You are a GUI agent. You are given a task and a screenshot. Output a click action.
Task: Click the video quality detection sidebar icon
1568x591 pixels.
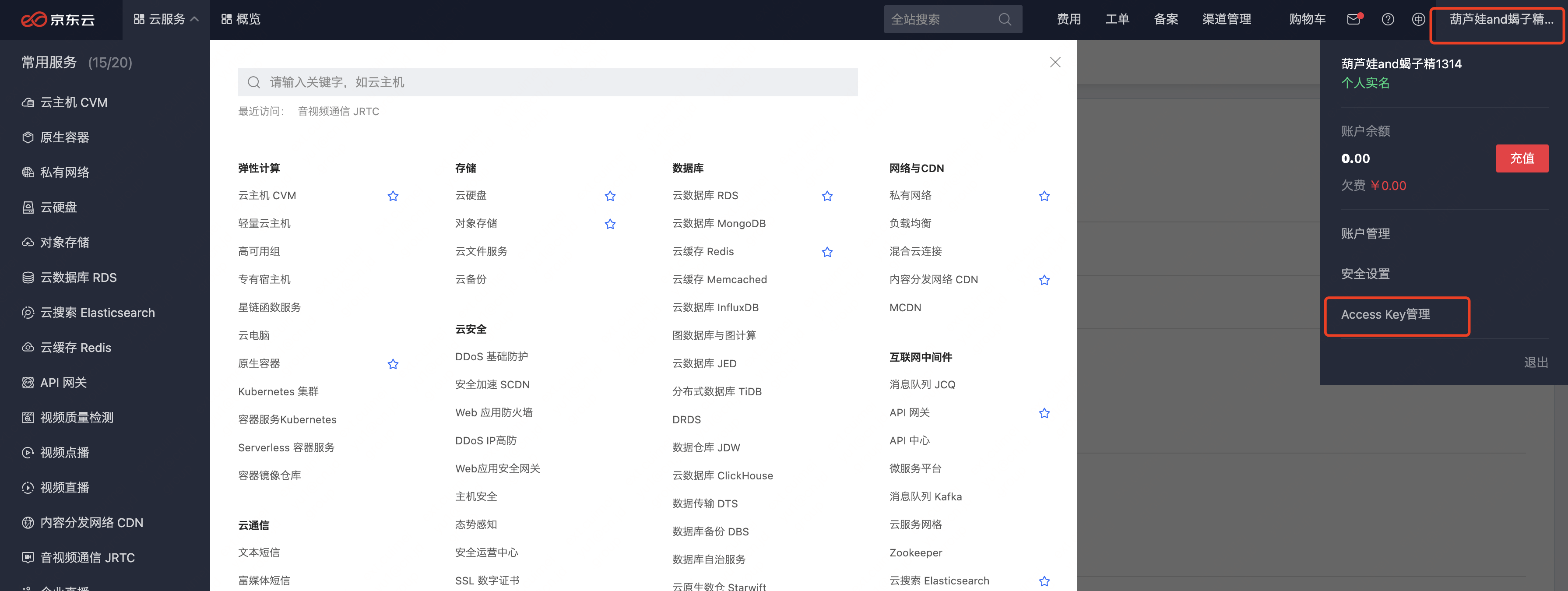click(x=28, y=418)
